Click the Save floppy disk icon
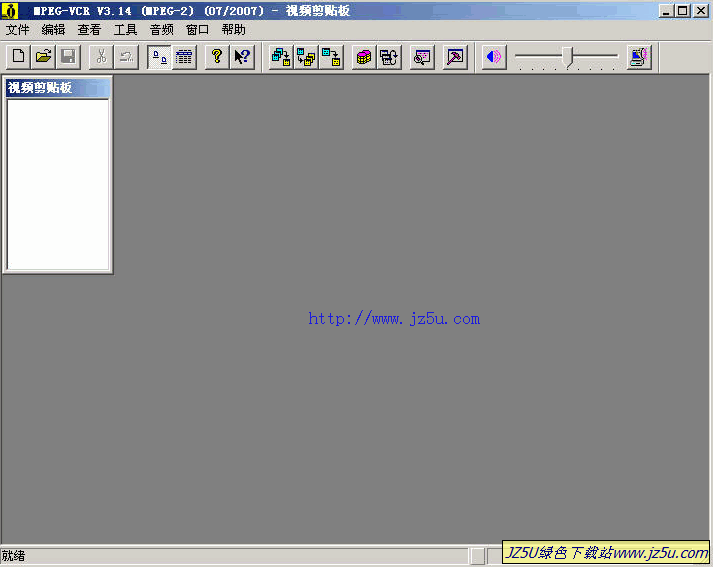This screenshot has height=567, width=713. click(x=68, y=57)
